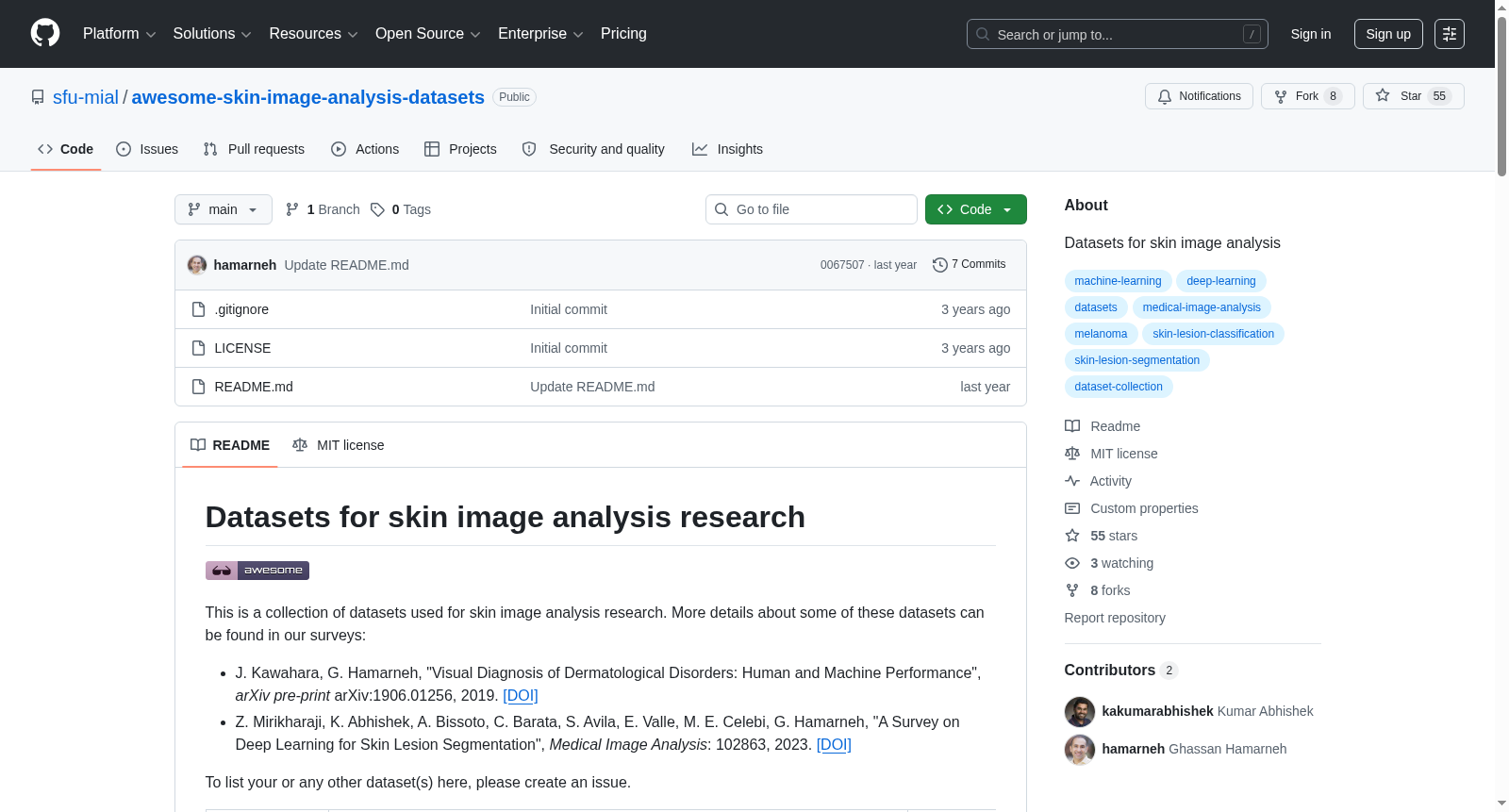Expand the Open Source menu

coord(428,34)
